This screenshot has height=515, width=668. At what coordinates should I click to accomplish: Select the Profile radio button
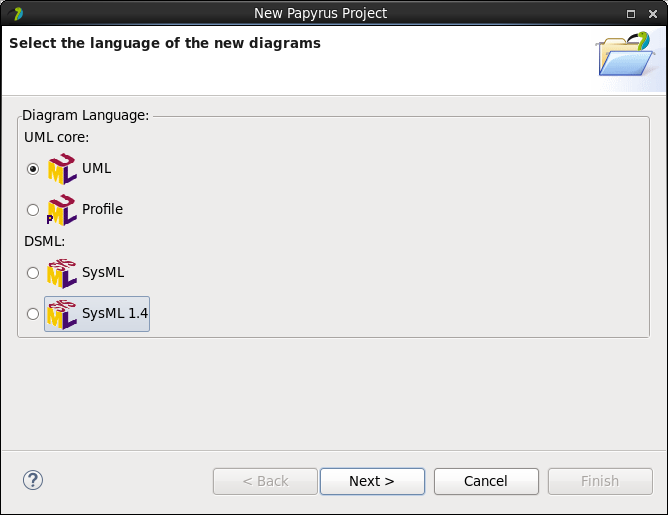[33, 210]
